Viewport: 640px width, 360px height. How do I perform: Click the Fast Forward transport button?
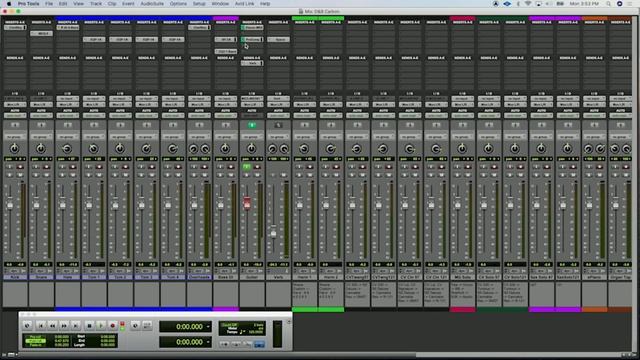tap(64, 325)
